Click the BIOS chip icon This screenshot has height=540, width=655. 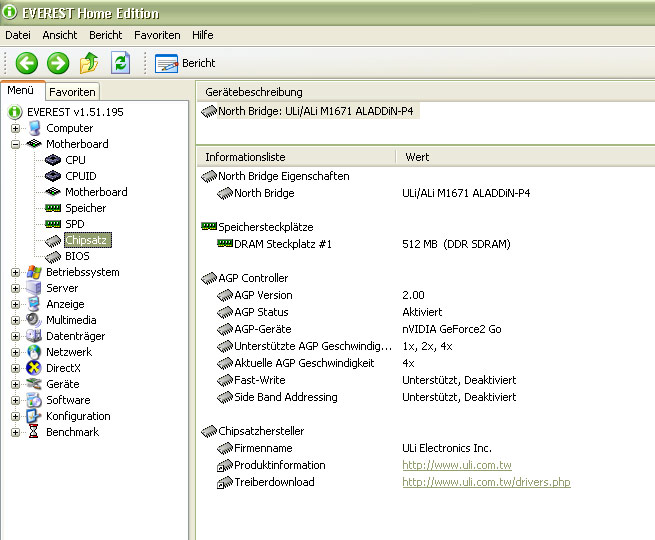[x=53, y=256]
